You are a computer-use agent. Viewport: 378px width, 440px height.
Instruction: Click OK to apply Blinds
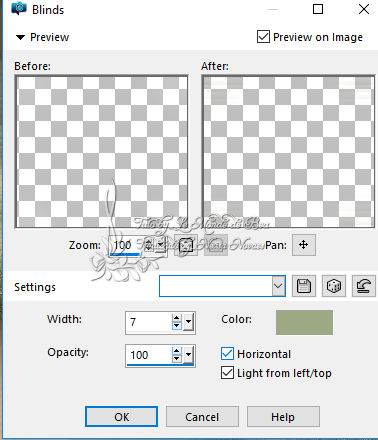coord(121,417)
